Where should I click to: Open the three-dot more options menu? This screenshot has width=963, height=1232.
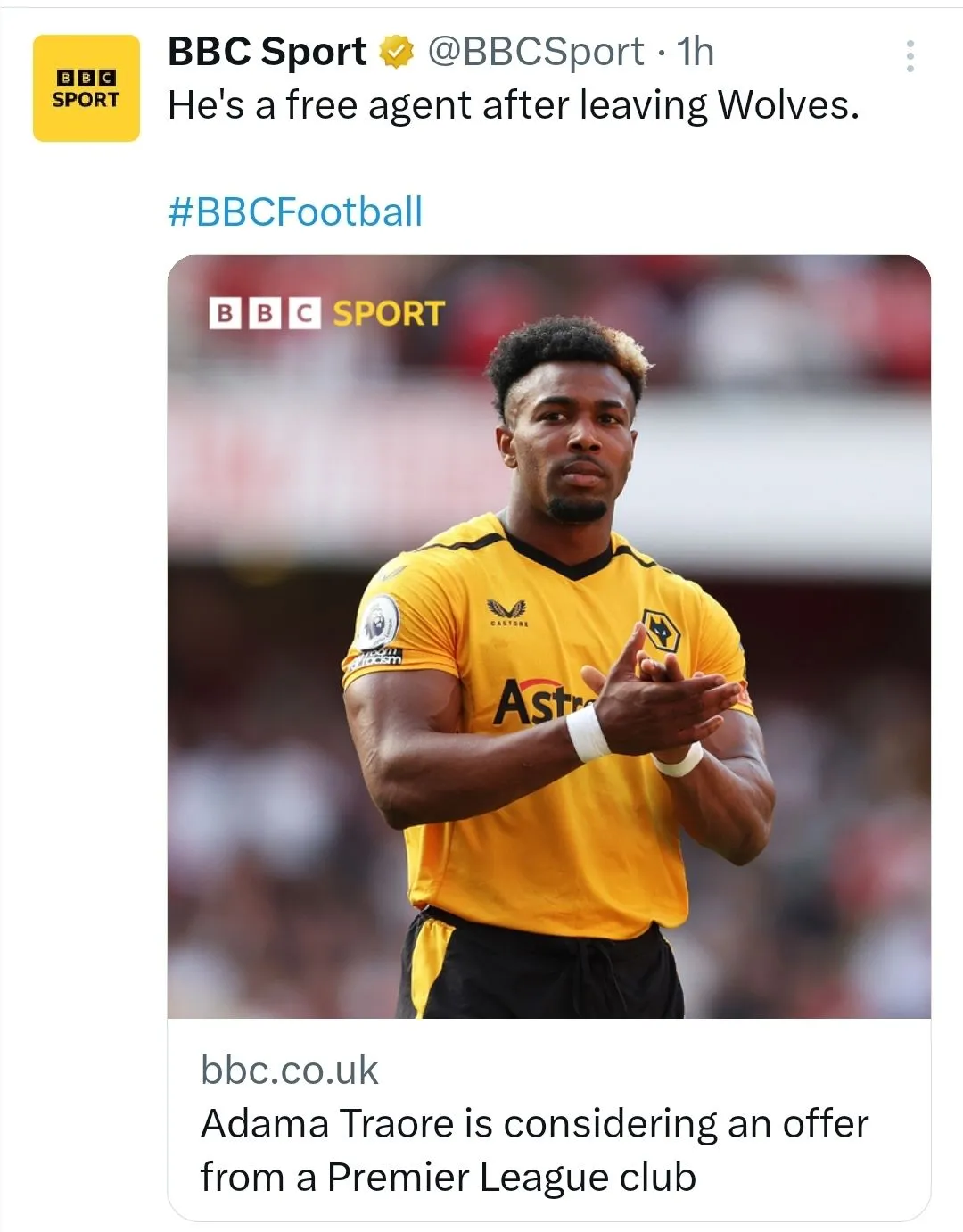909,56
